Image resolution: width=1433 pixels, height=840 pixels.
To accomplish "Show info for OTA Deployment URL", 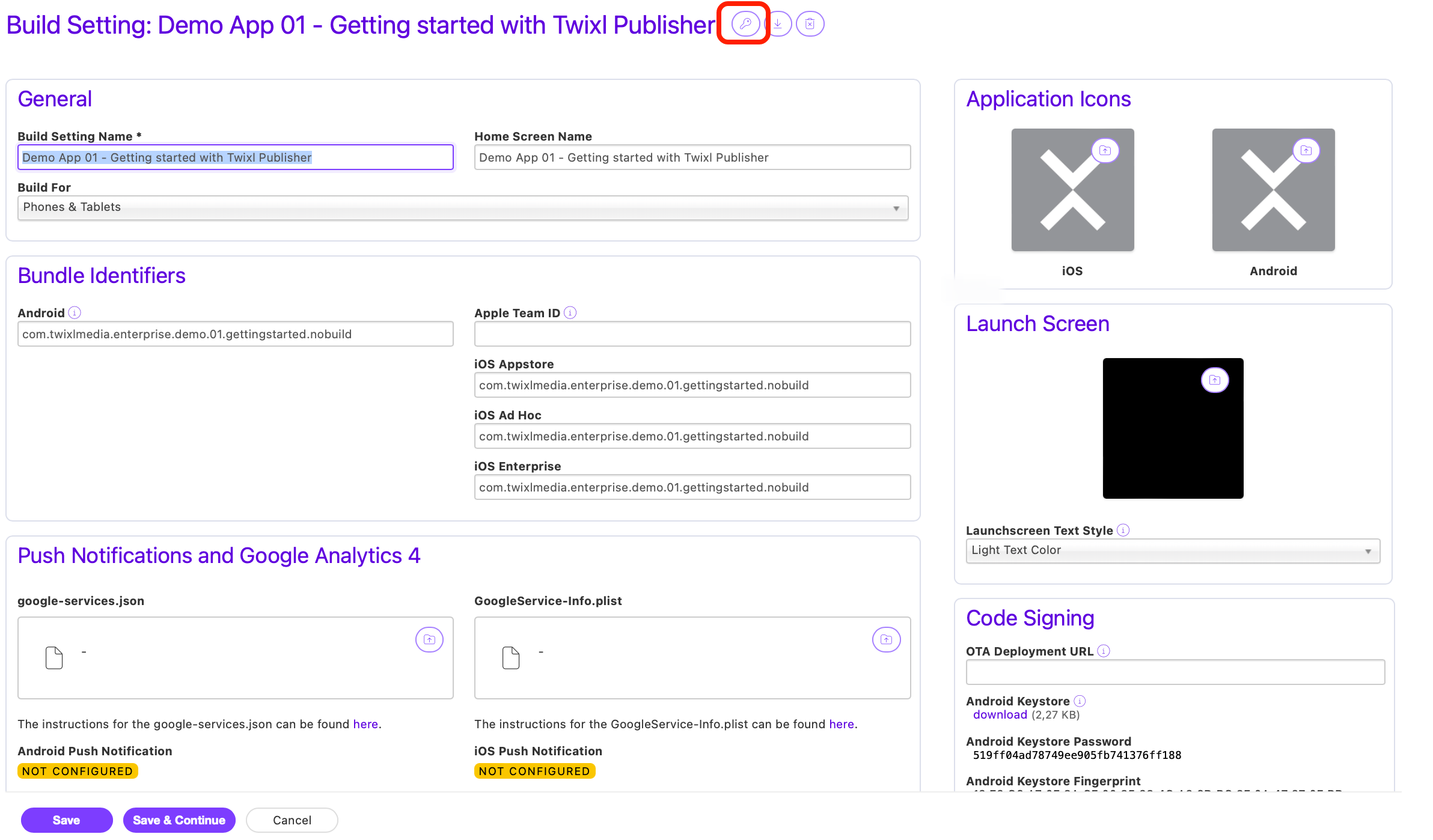I will click(1104, 651).
